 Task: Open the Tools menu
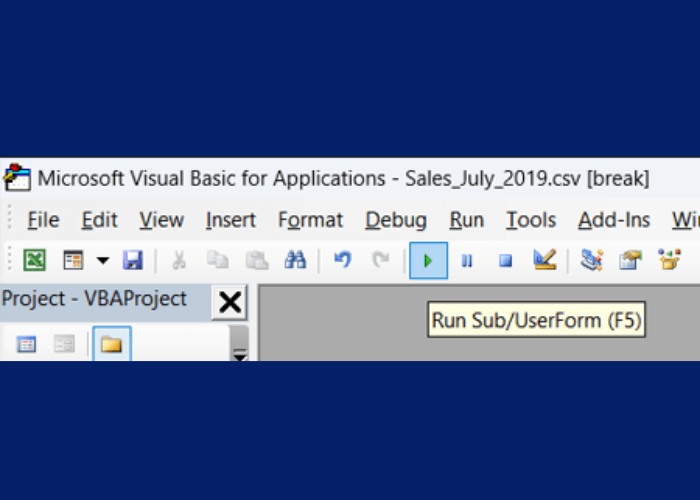point(531,220)
